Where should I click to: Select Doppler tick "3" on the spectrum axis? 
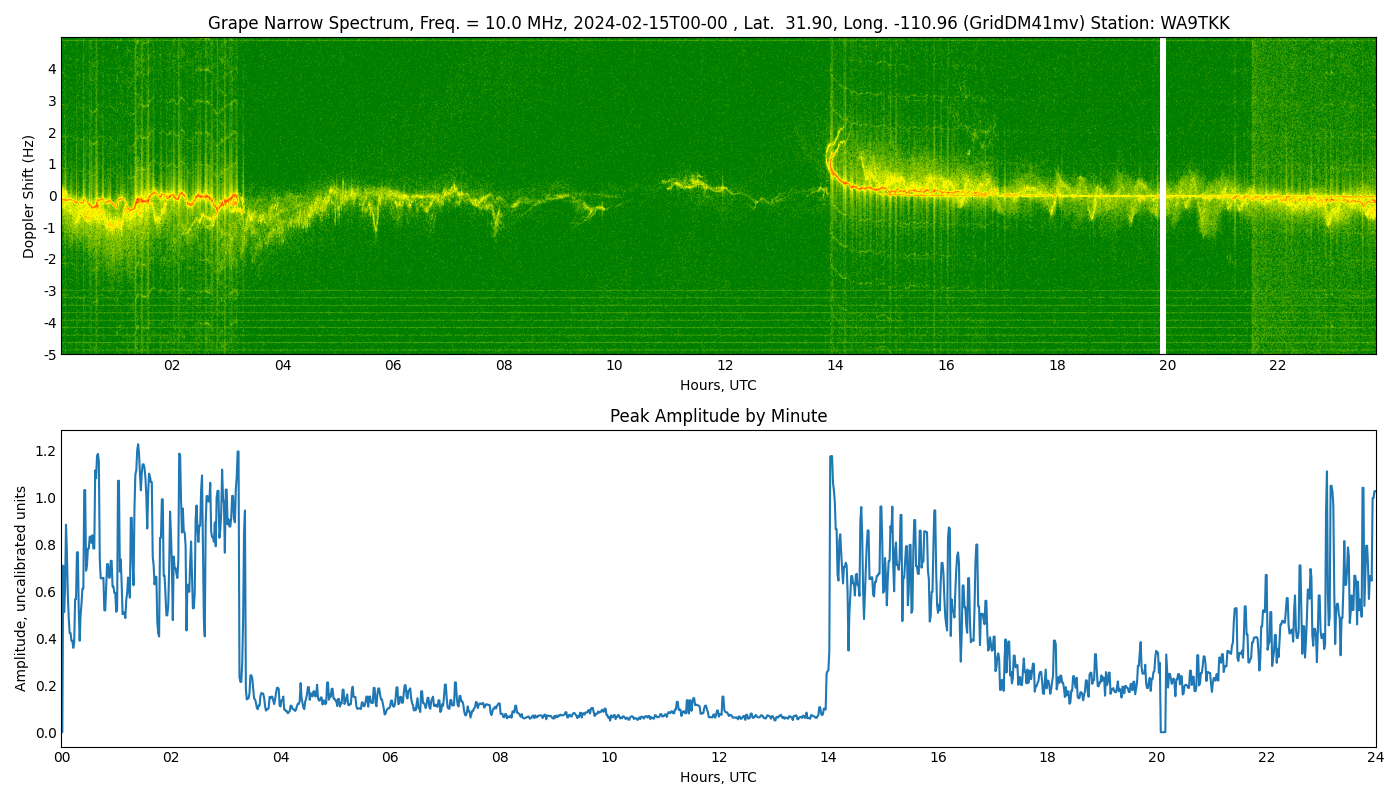52,101
